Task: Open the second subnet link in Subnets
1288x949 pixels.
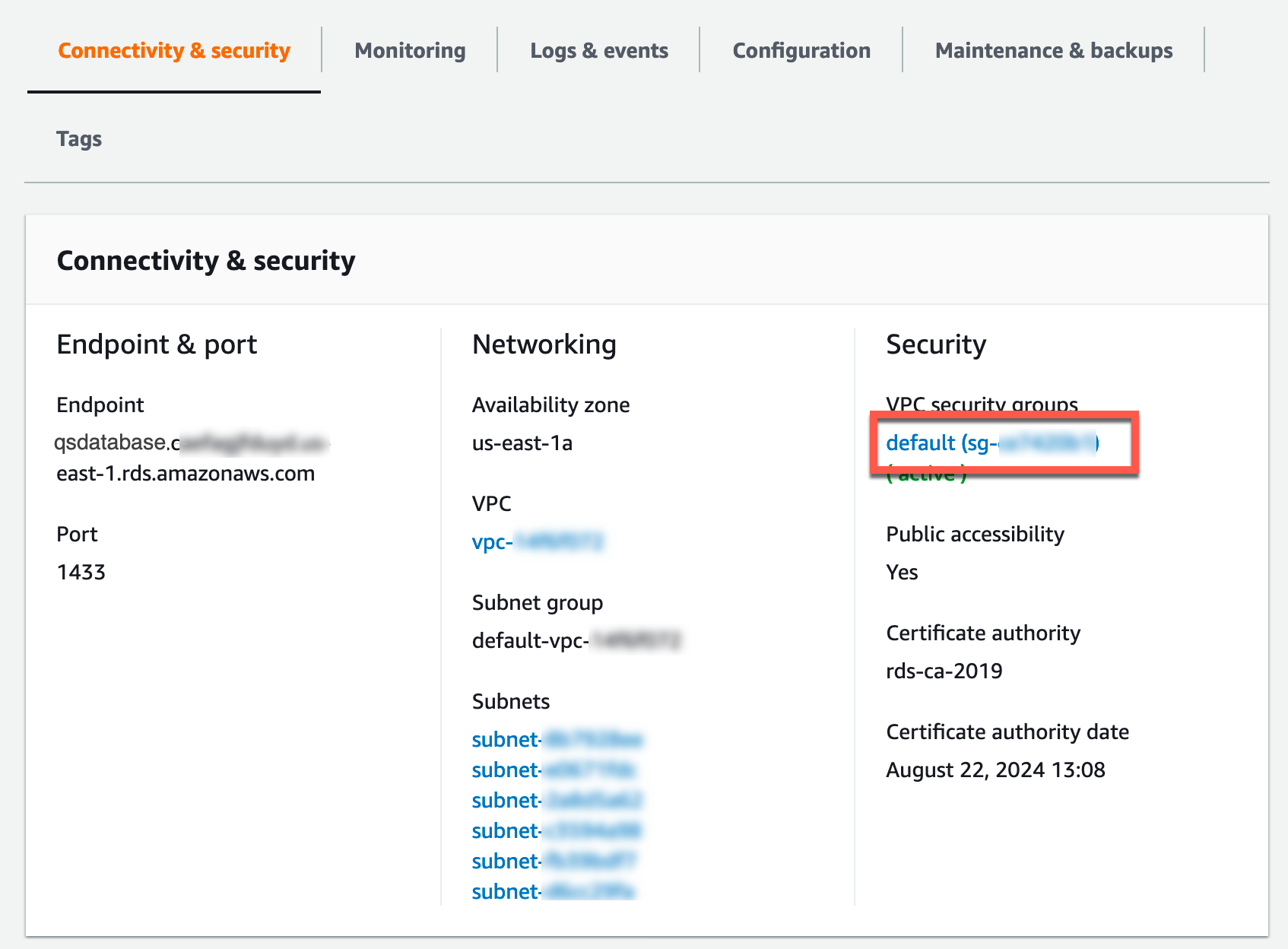Action: [553, 770]
